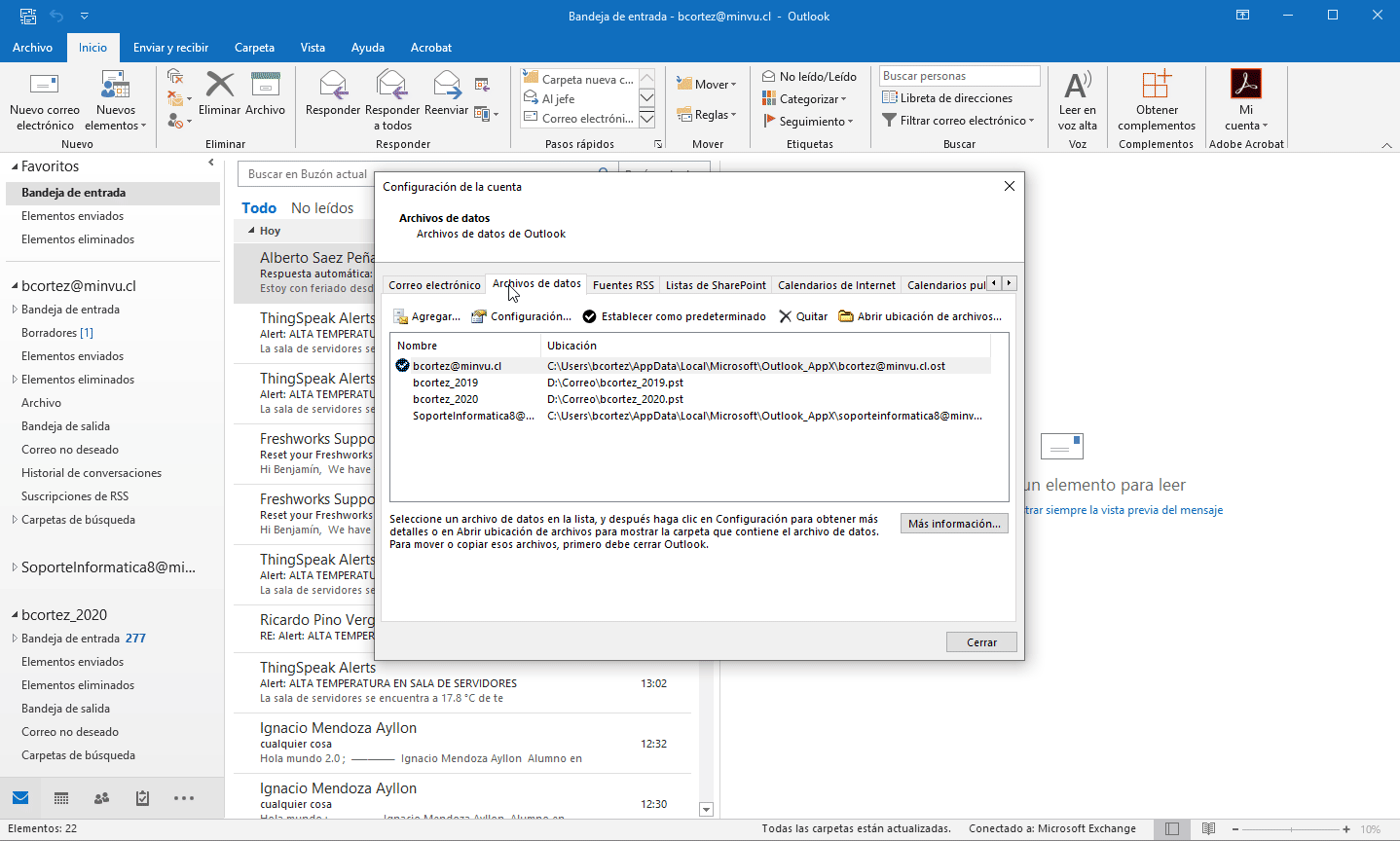Open Historial de conversaciones folder
1400x841 pixels.
pos(92,473)
